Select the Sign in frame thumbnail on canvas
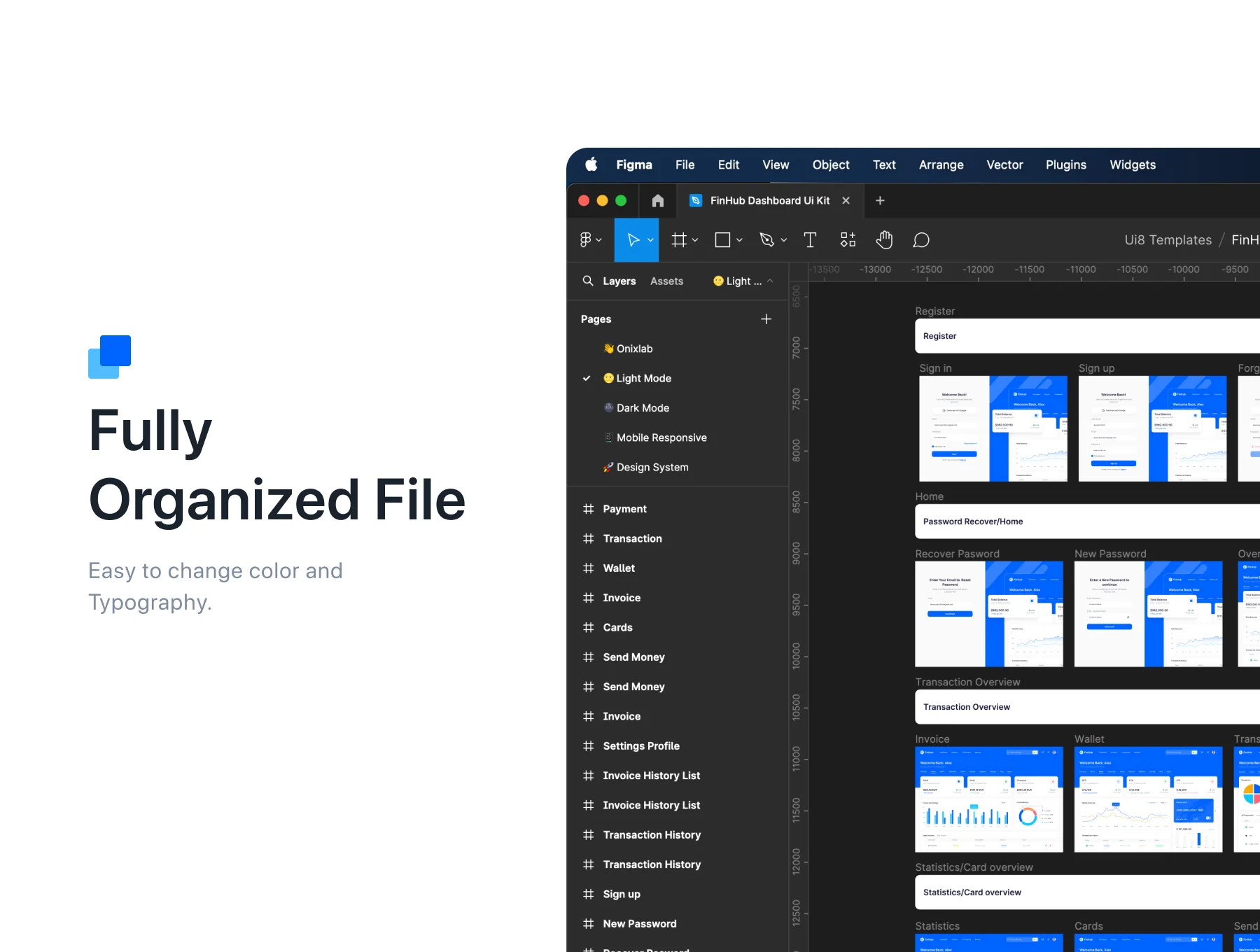 (993, 428)
